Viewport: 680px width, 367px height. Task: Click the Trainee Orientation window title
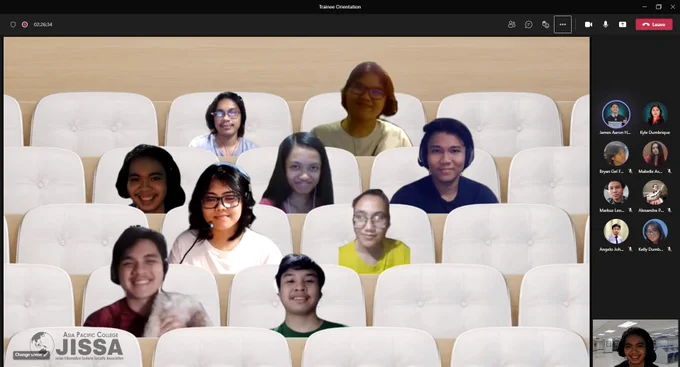[x=340, y=7]
